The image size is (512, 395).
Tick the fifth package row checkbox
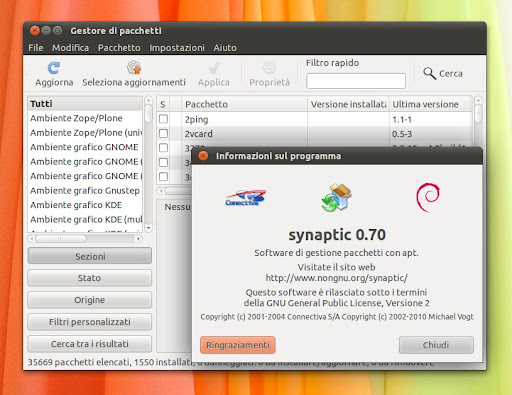coord(163,176)
